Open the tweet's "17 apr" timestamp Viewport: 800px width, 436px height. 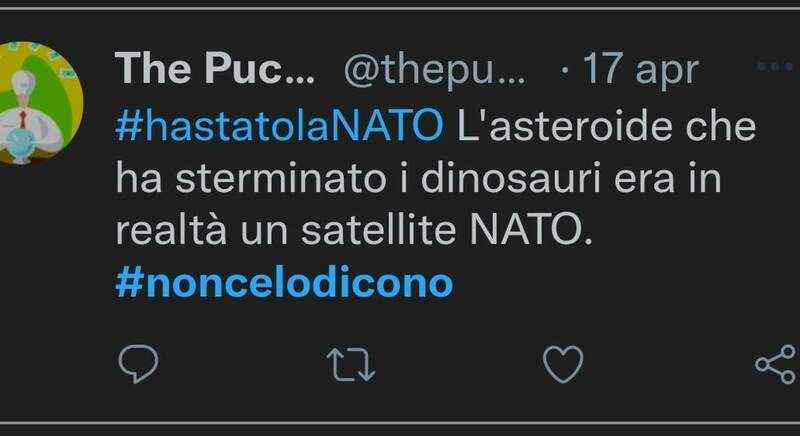[638, 68]
